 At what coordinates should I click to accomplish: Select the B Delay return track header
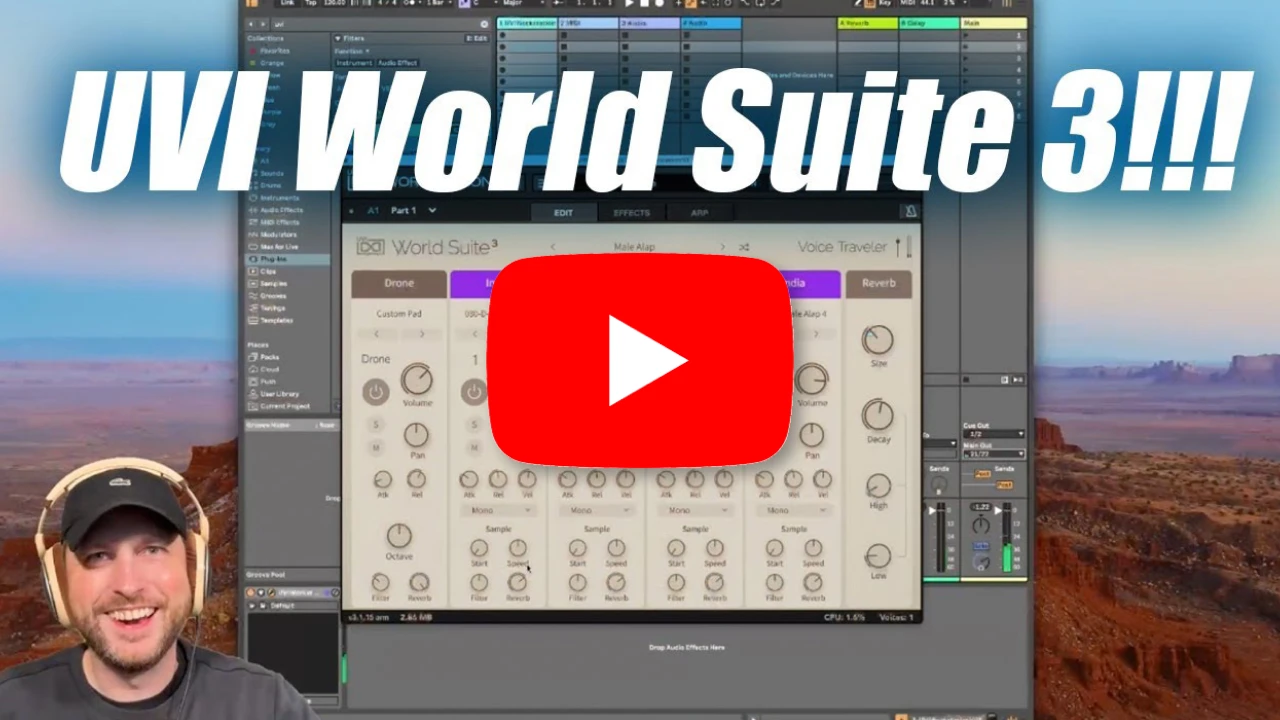[929, 23]
